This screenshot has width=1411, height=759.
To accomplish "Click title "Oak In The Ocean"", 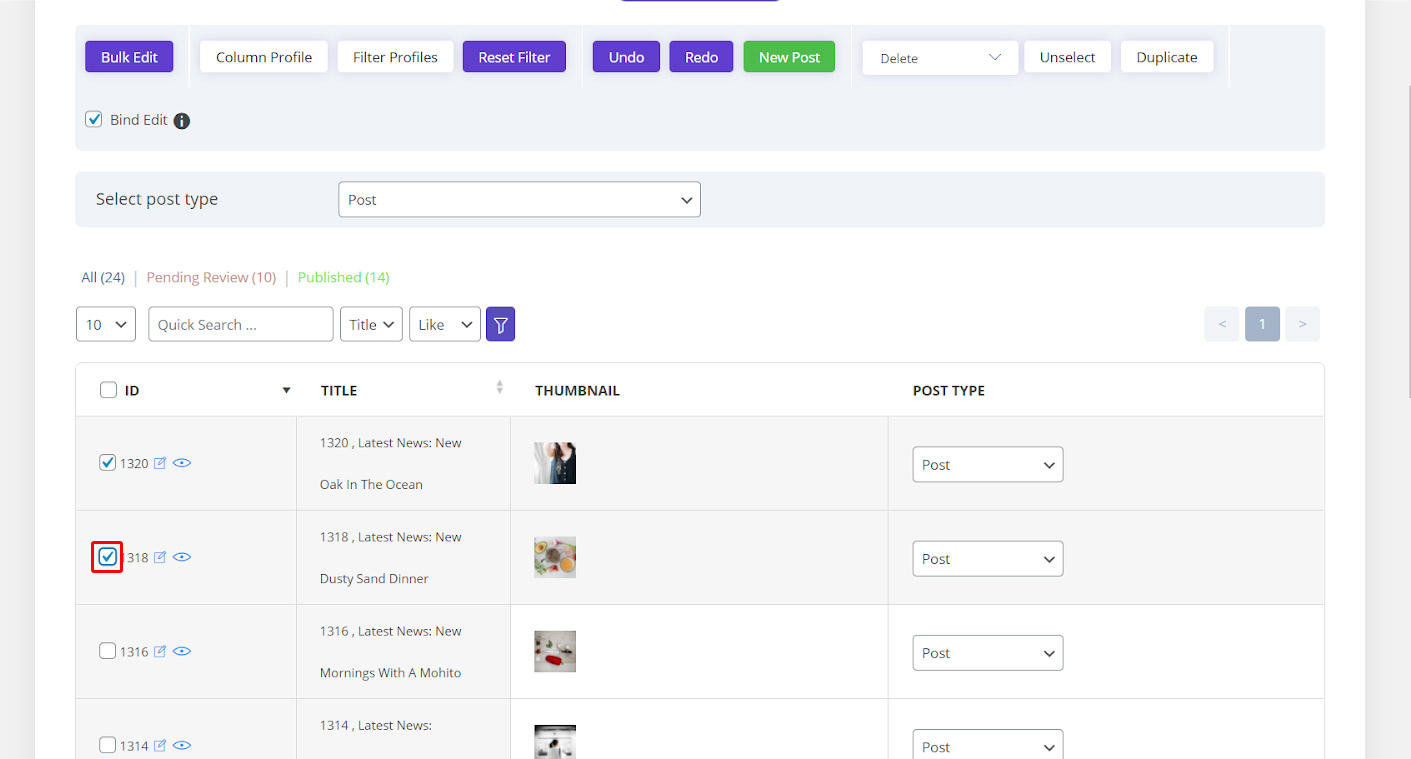I will [x=371, y=484].
